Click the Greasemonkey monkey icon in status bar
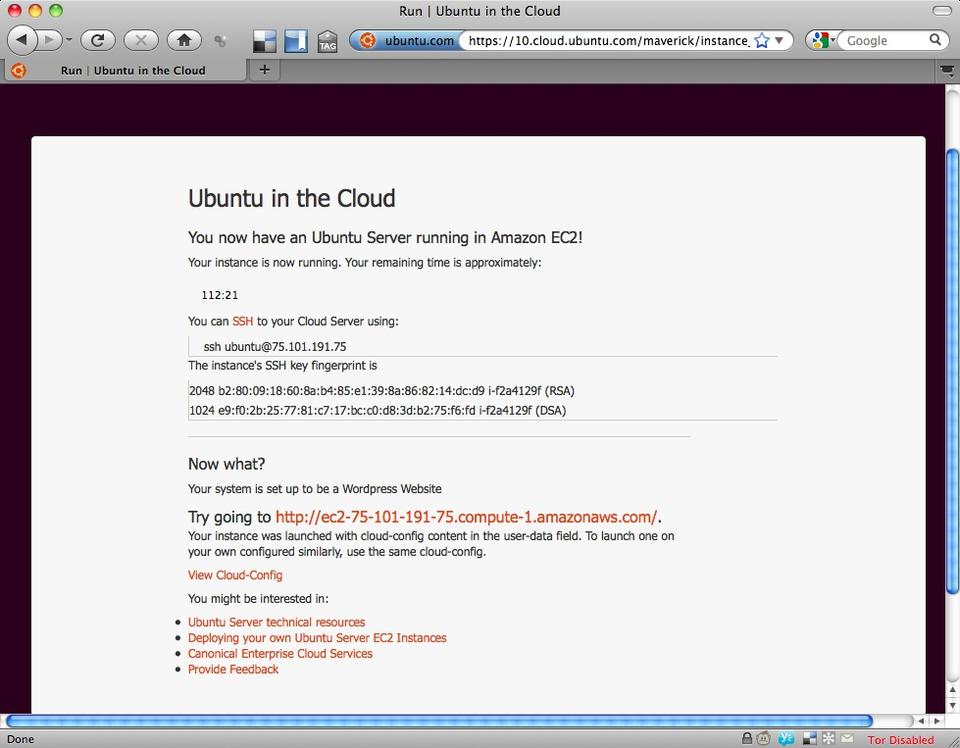 point(766,739)
